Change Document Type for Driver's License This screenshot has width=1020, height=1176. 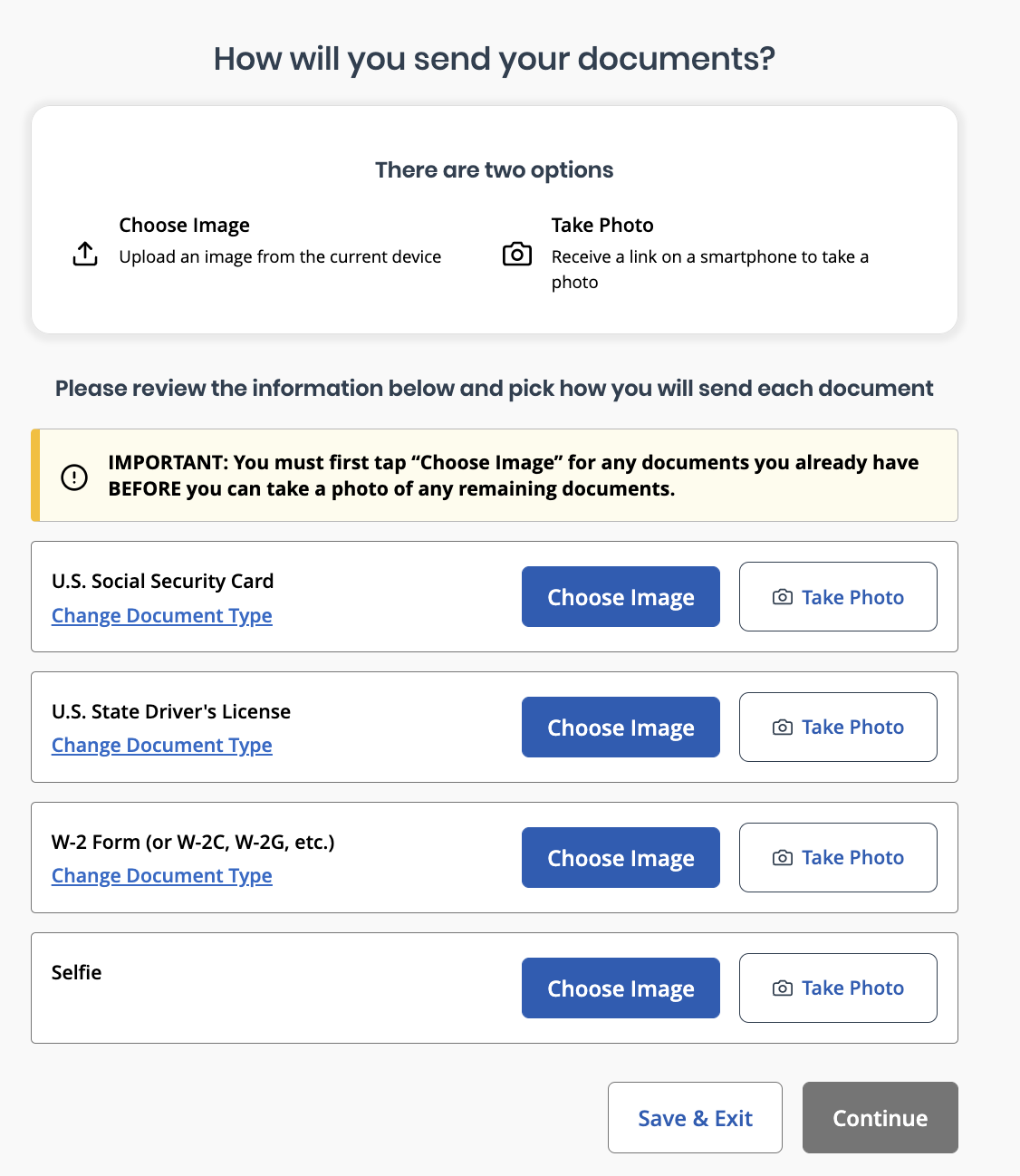(162, 746)
